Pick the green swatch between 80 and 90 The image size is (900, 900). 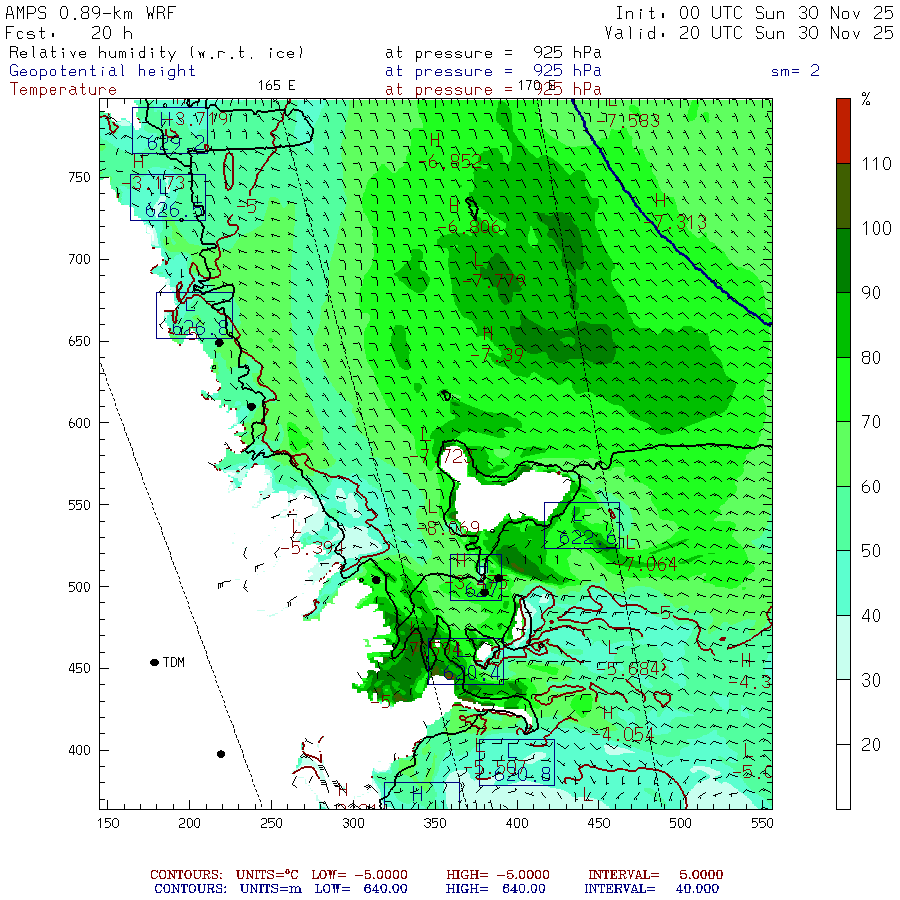[x=843, y=325]
